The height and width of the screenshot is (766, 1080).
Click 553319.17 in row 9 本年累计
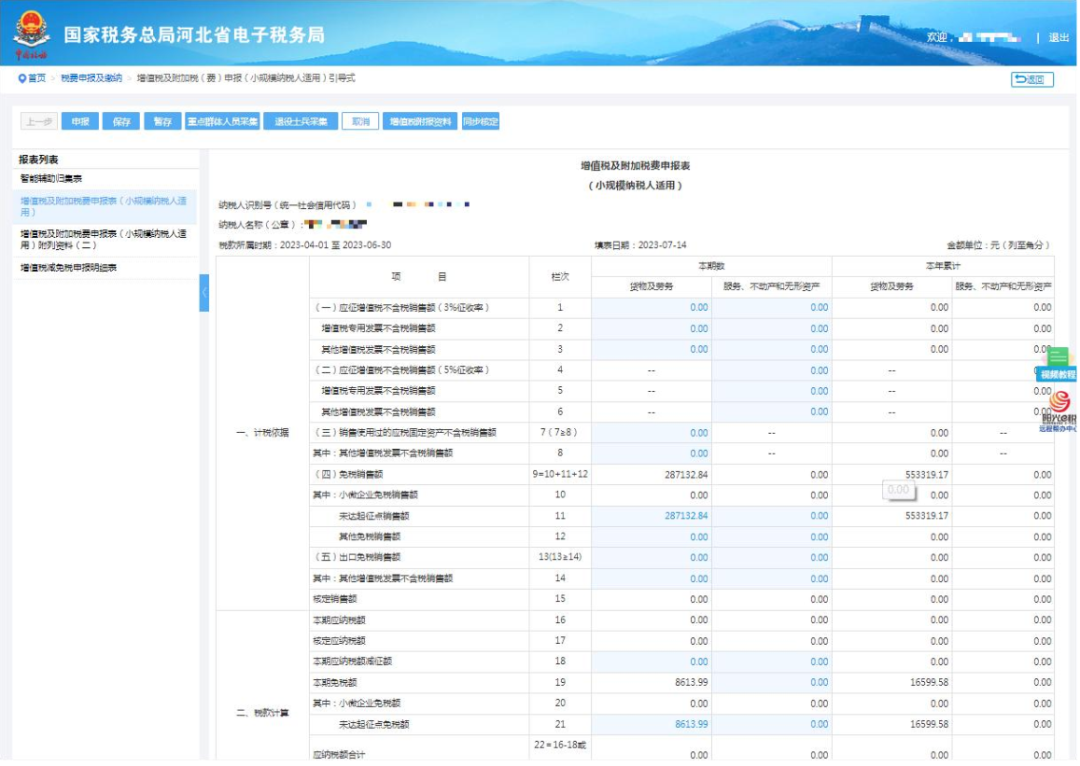(x=928, y=476)
